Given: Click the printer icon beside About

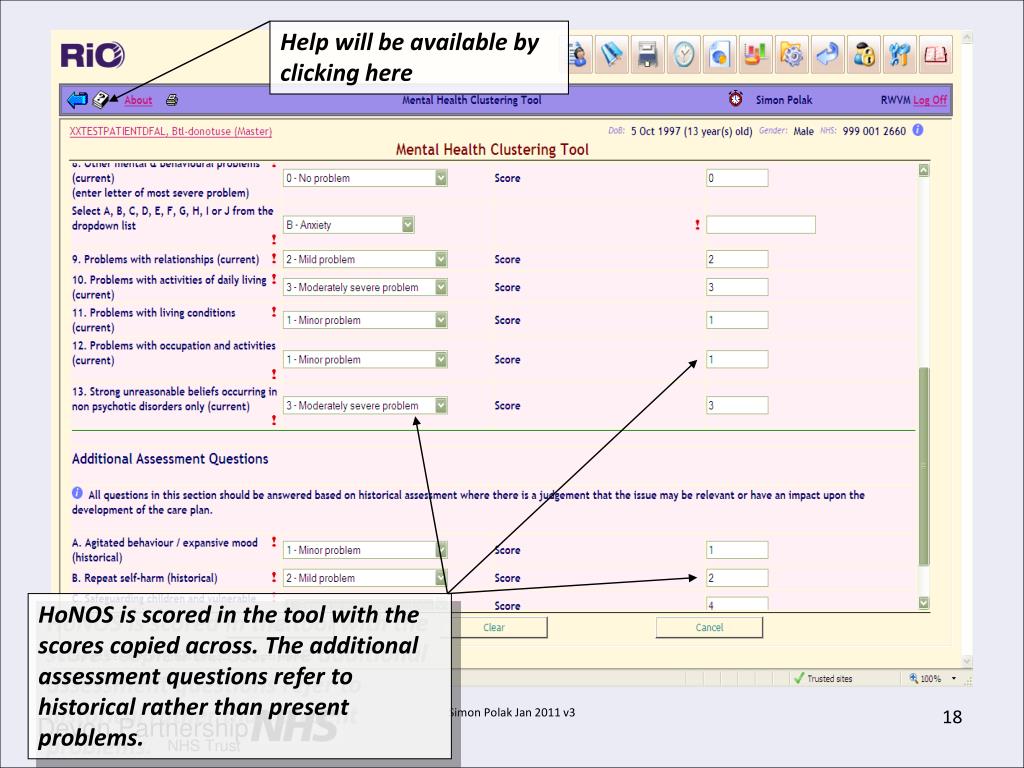Looking at the screenshot, I should pyautogui.click(x=172, y=100).
